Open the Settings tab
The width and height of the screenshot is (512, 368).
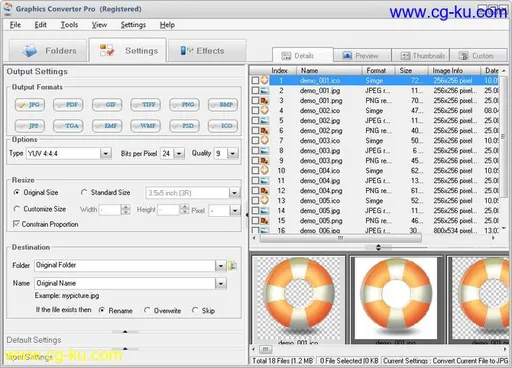(x=128, y=50)
